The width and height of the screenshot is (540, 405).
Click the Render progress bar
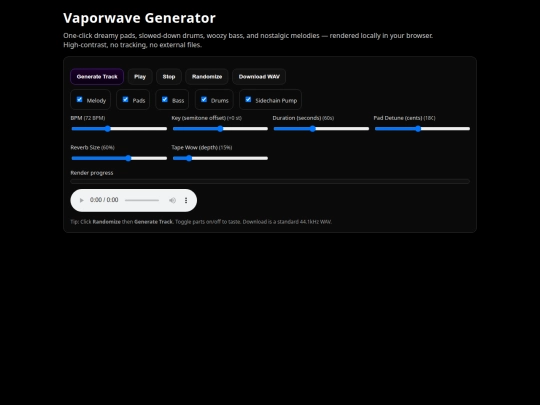270,181
